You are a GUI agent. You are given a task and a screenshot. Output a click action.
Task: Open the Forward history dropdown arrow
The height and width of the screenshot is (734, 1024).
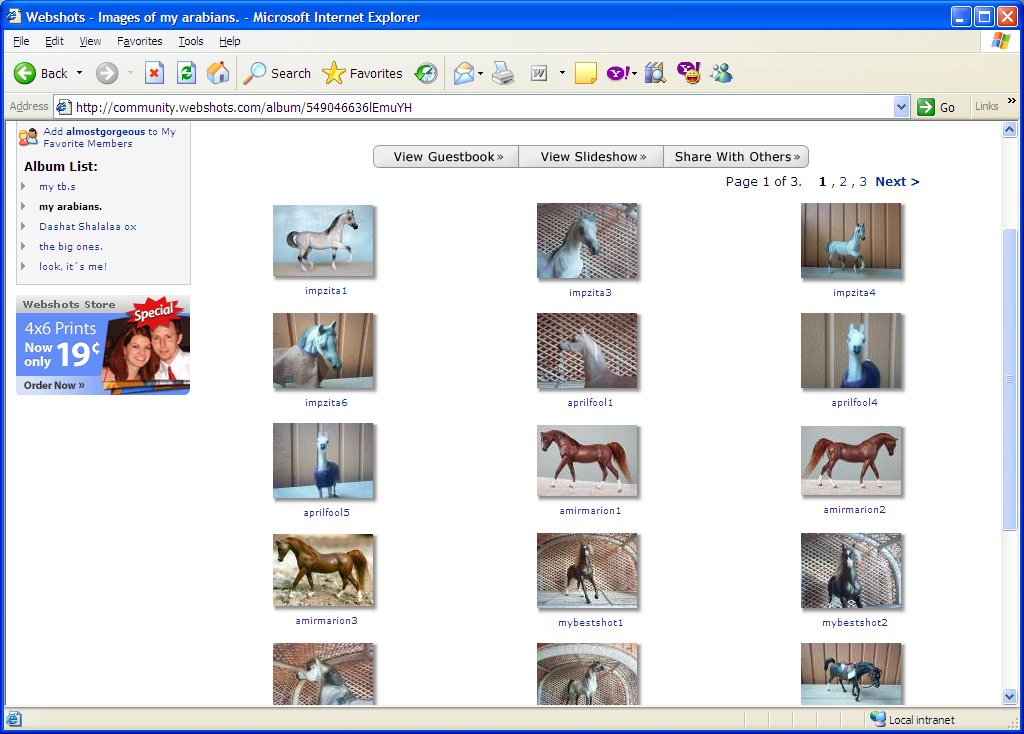(x=130, y=73)
